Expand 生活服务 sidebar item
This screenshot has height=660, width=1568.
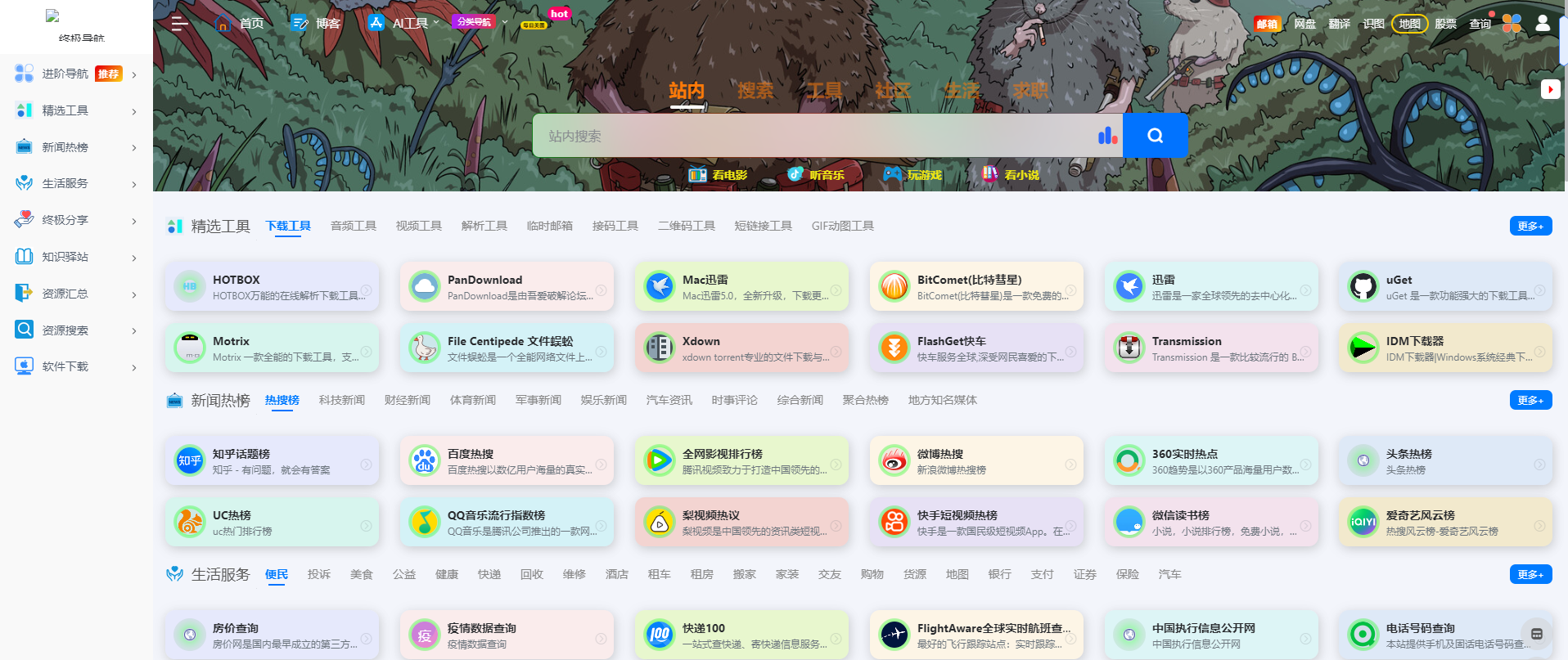coord(76,183)
